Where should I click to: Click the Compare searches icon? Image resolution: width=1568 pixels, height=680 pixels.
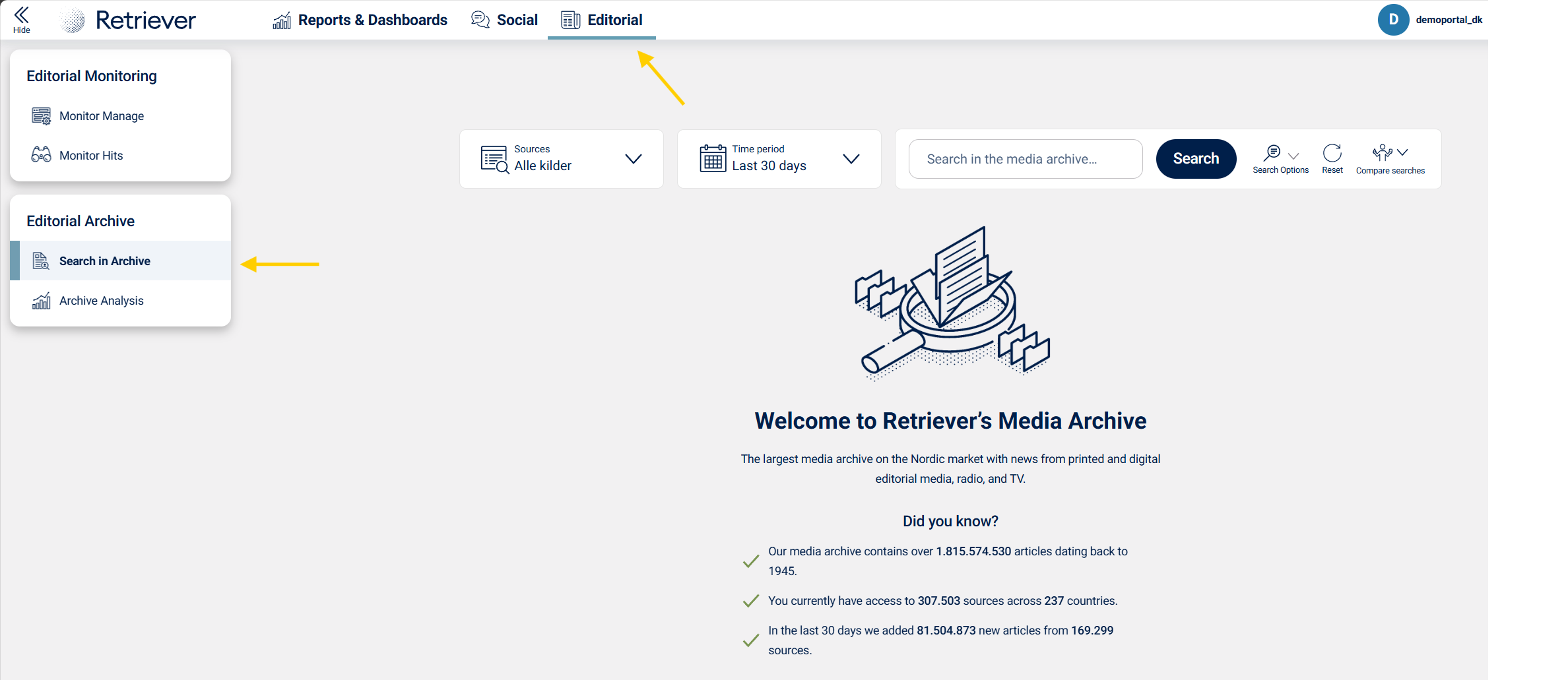(x=1382, y=153)
